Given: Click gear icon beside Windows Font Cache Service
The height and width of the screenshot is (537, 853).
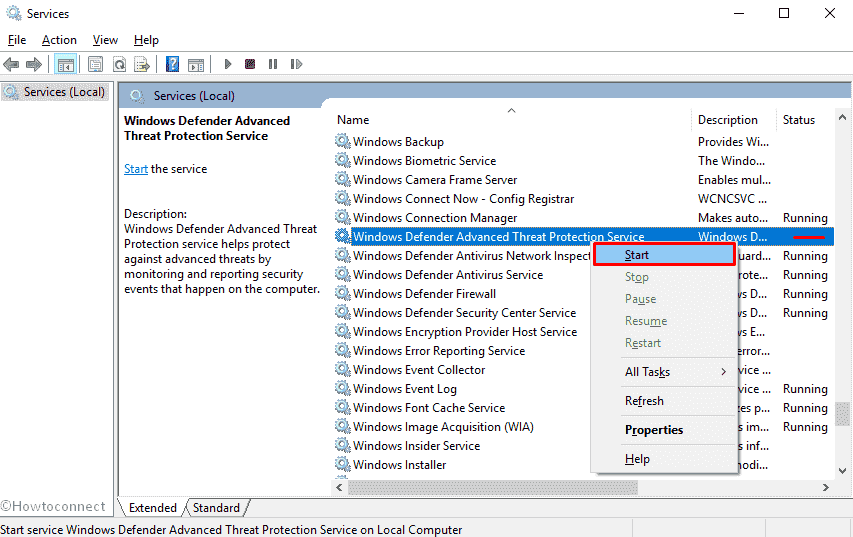Looking at the screenshot, I should 342,408.
